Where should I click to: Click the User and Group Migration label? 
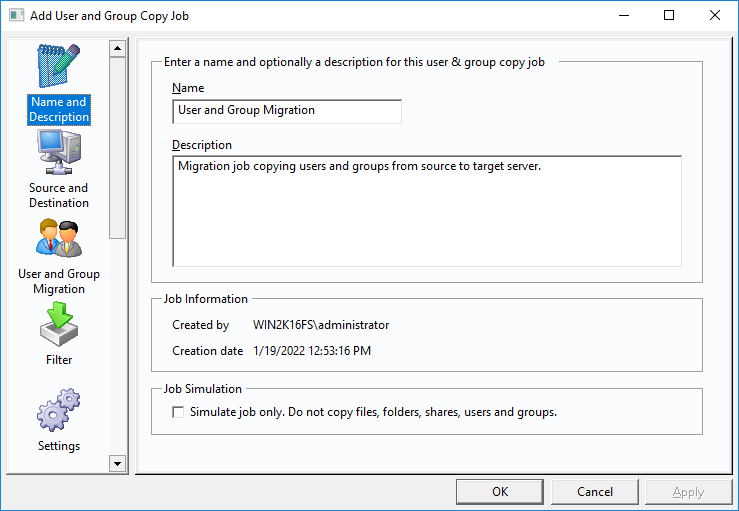59,281
